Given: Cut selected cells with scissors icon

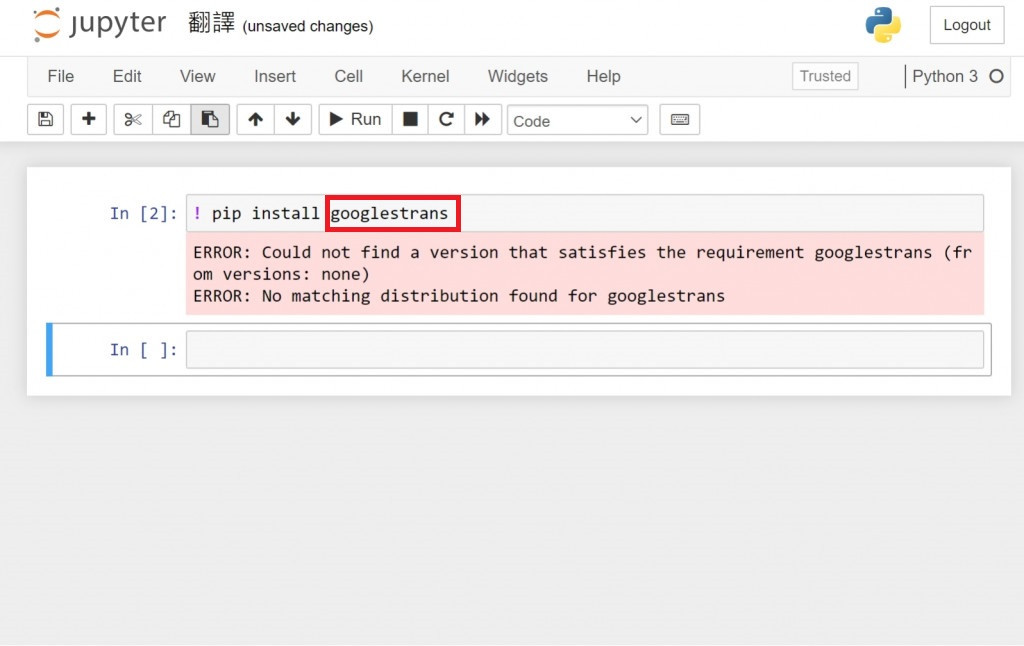Looking at the screenshot, I should tap(133, 120).
